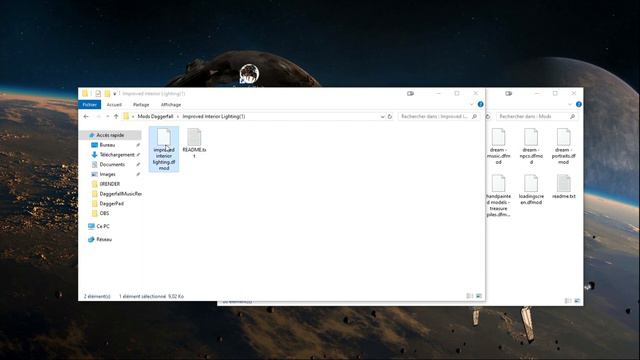Switch Mods window to large icons view
640x360 pixels.
coord(577,301)
